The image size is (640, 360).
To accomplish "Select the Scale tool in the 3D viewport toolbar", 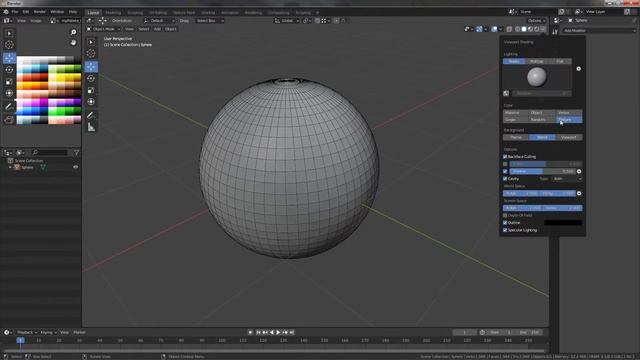I will point(91,90).
